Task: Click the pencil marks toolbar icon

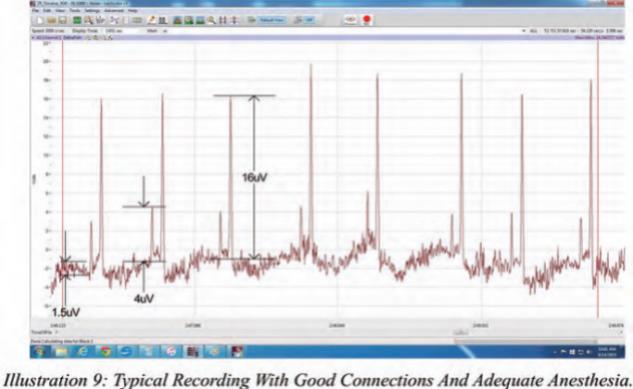Action: tap(151, 20)
